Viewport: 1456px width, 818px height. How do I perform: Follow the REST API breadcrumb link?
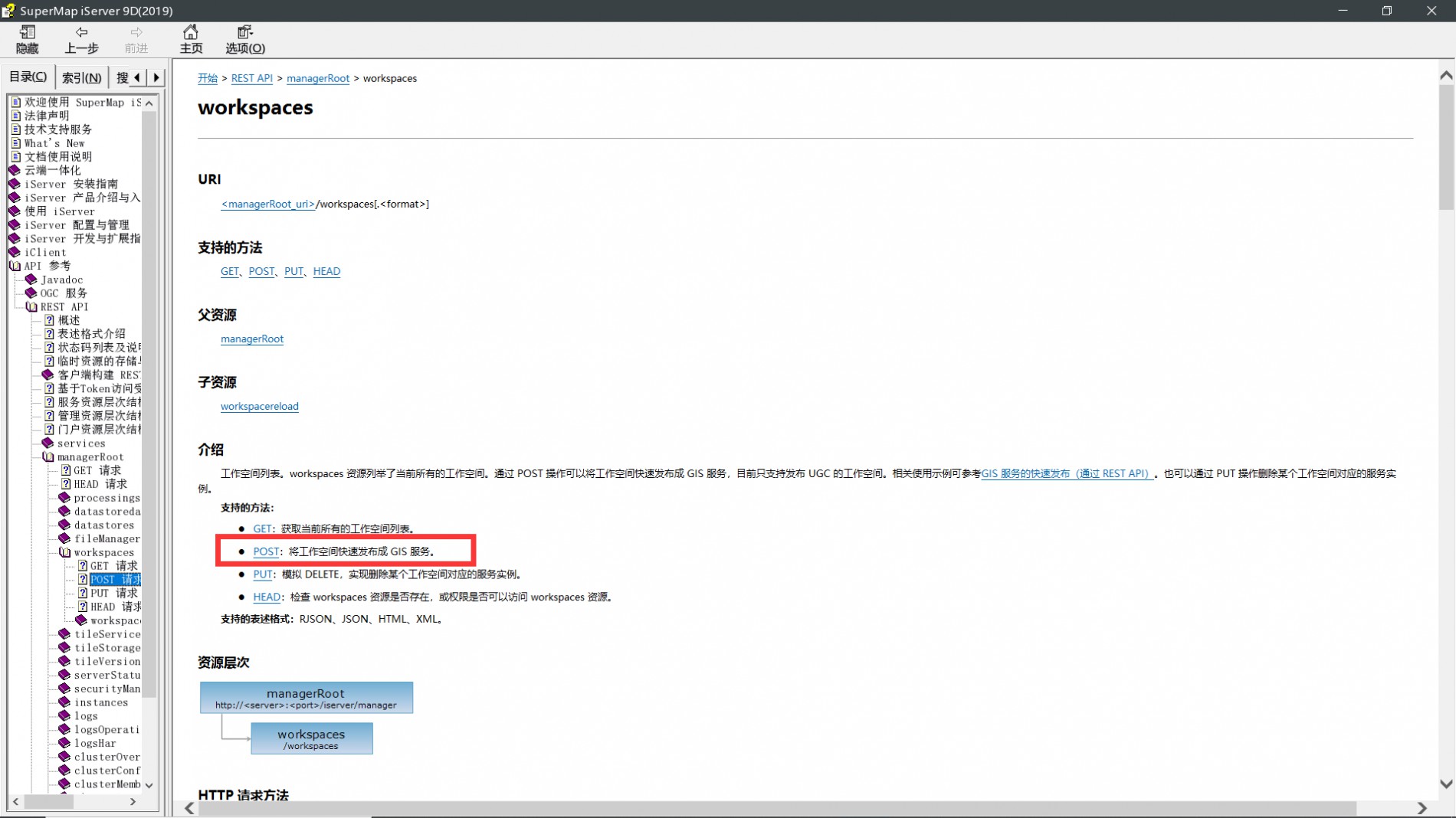click(252, 78)
